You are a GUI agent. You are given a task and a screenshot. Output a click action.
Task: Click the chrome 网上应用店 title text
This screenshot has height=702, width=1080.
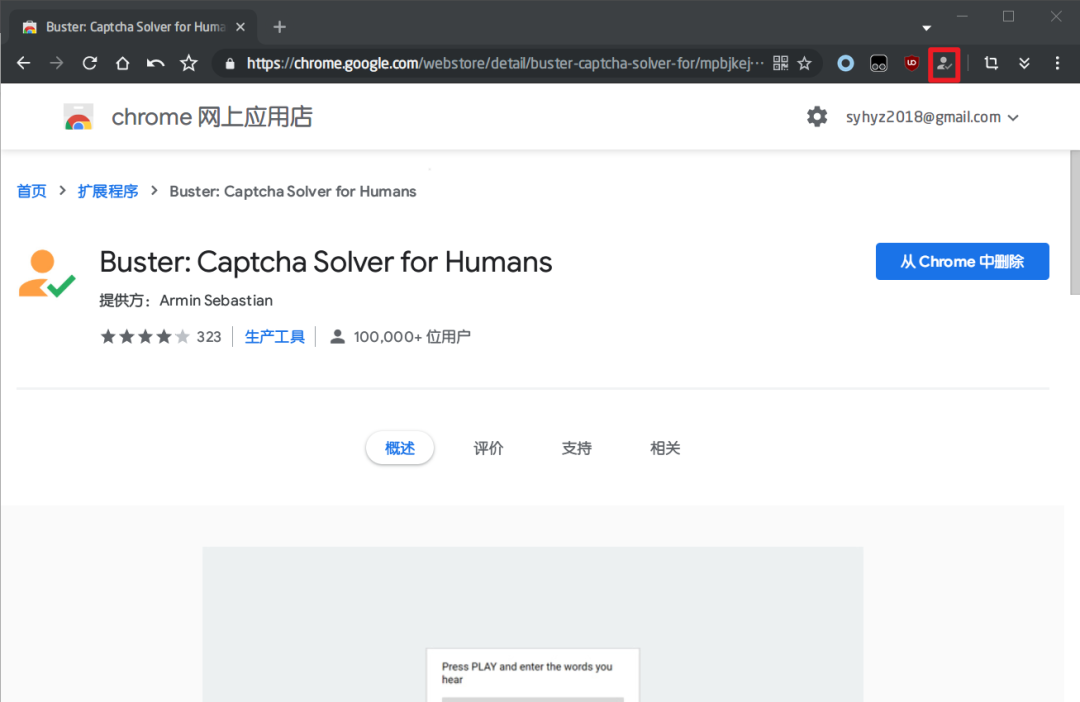212,117
